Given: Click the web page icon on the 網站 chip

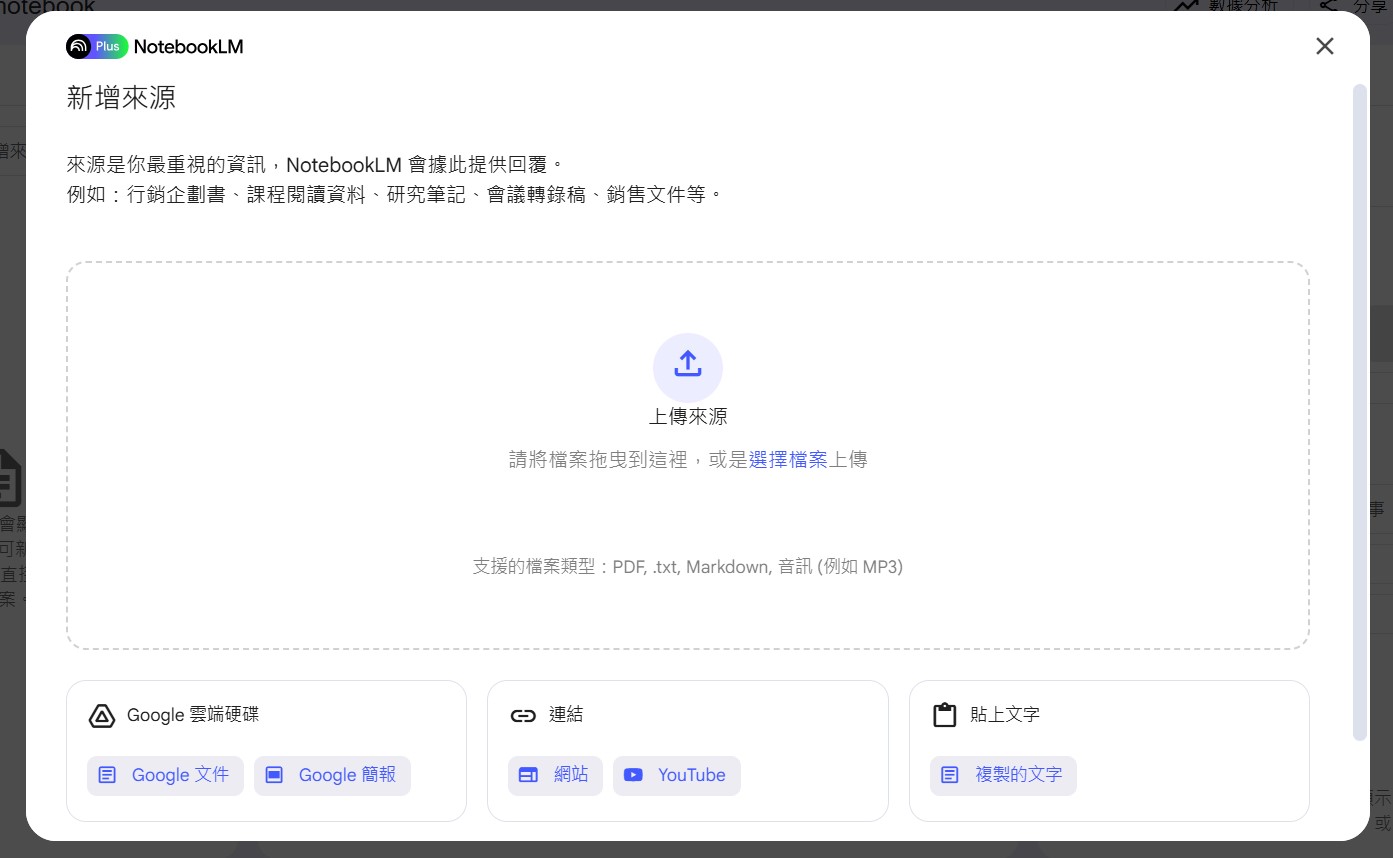Looking at the screenshot, I should point(528,775).
